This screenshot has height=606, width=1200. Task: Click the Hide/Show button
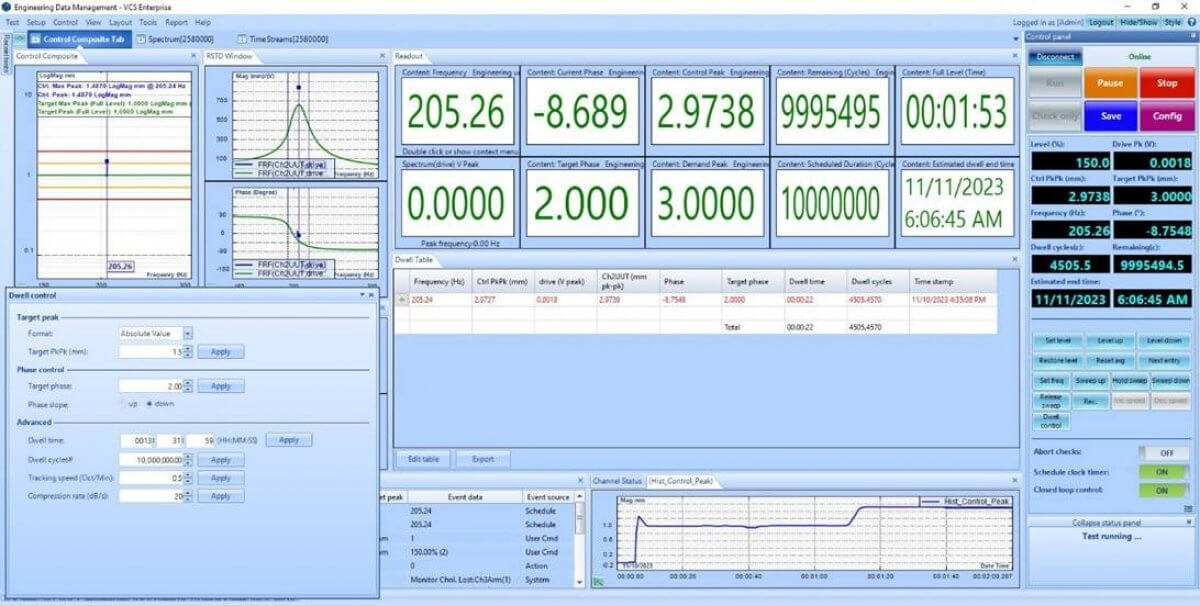tap(1139, 22)
